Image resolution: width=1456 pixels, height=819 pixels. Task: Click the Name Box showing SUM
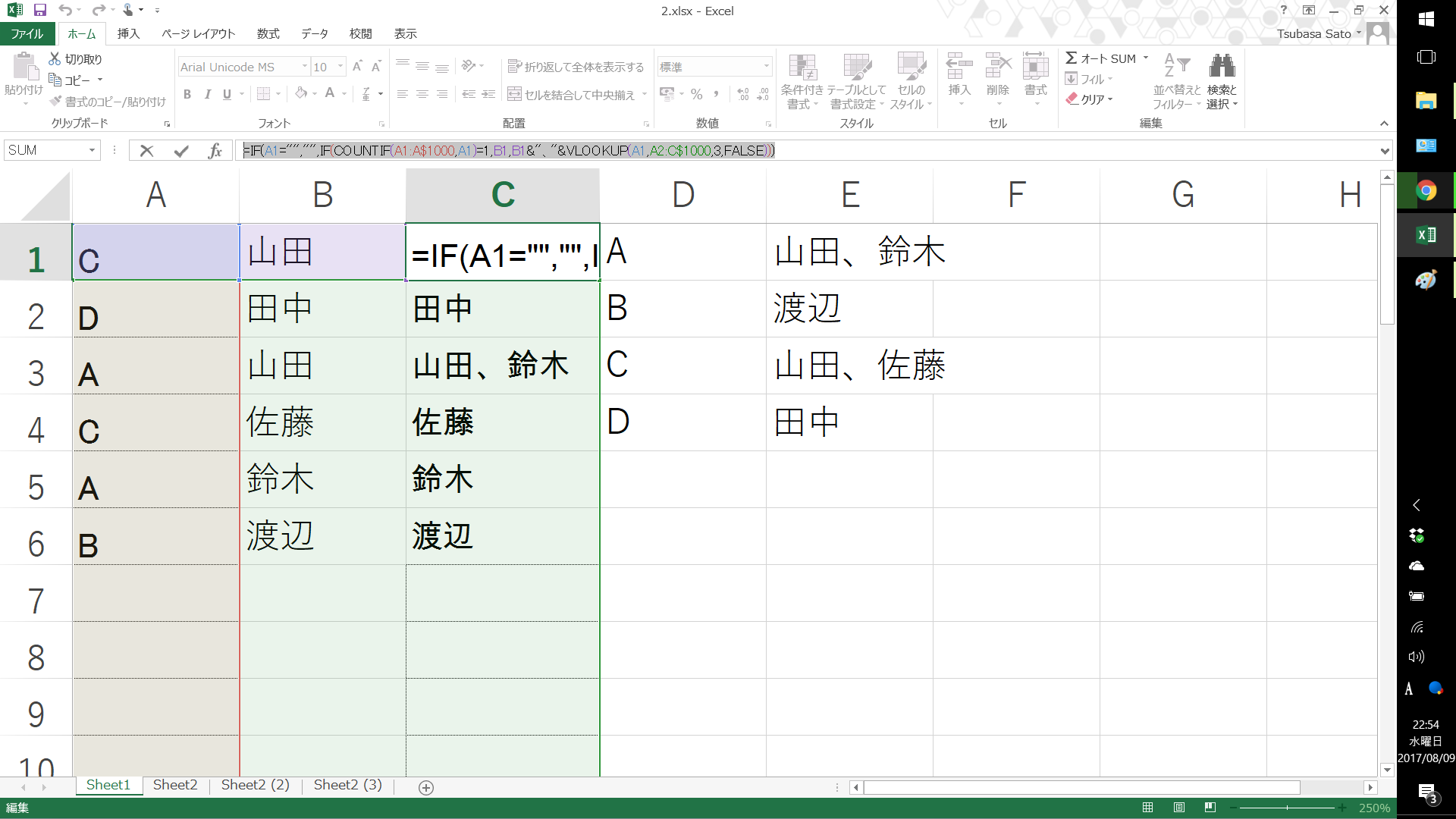click(x=45, y=150)
